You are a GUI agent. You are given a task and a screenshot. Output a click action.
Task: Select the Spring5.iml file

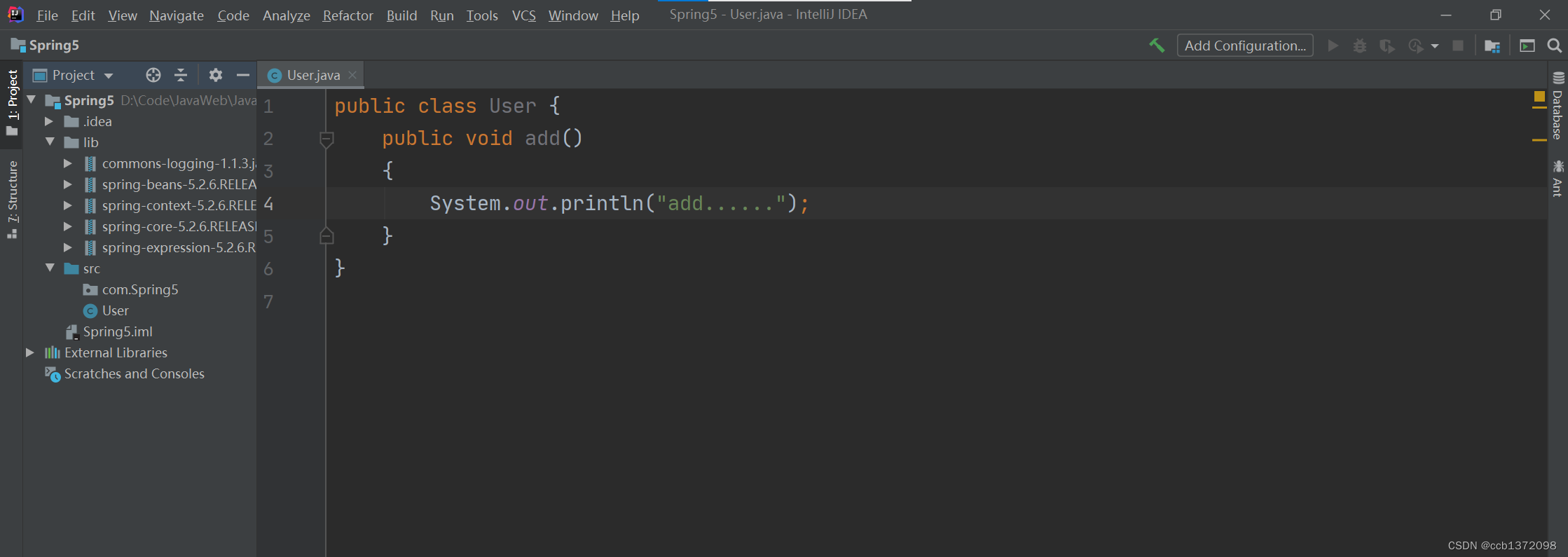pos(117,331)
